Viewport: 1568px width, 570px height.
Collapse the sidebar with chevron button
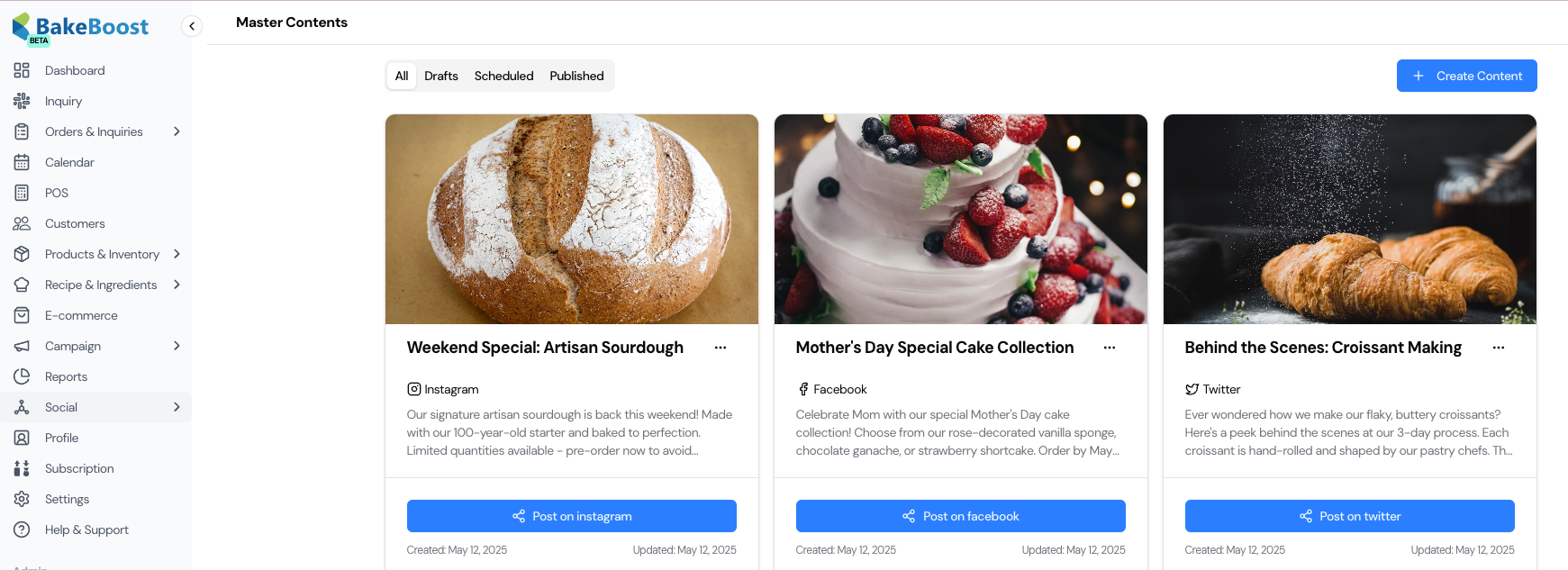[192, 26]
